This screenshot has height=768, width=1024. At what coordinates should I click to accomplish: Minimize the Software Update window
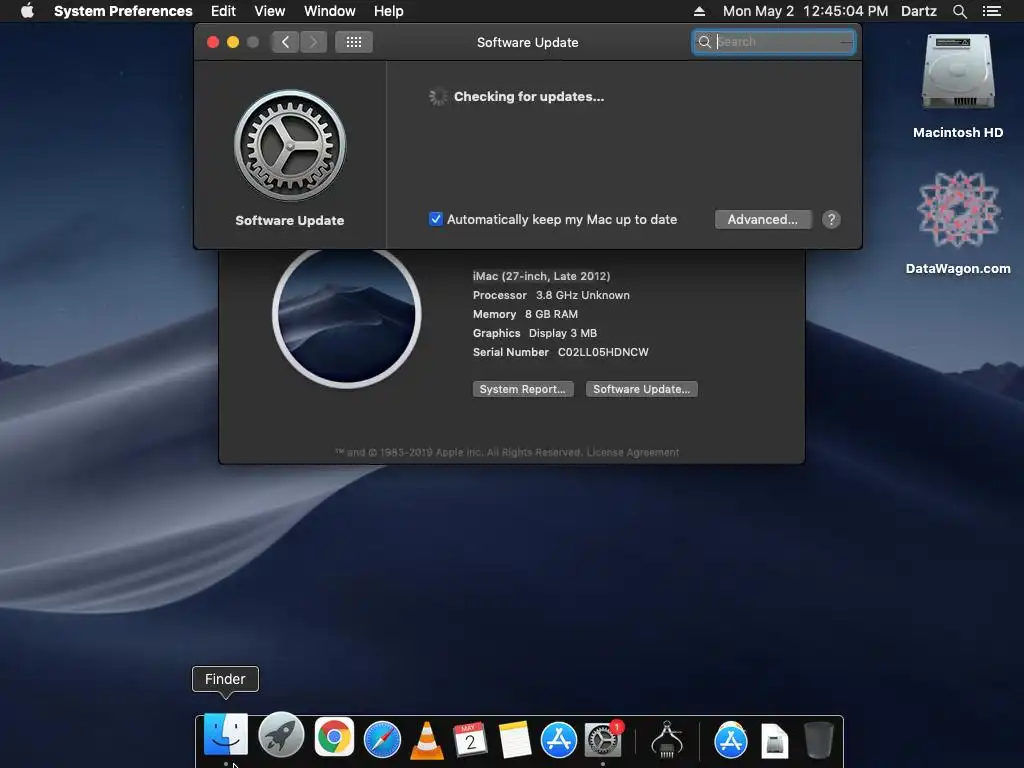point(232,42)
